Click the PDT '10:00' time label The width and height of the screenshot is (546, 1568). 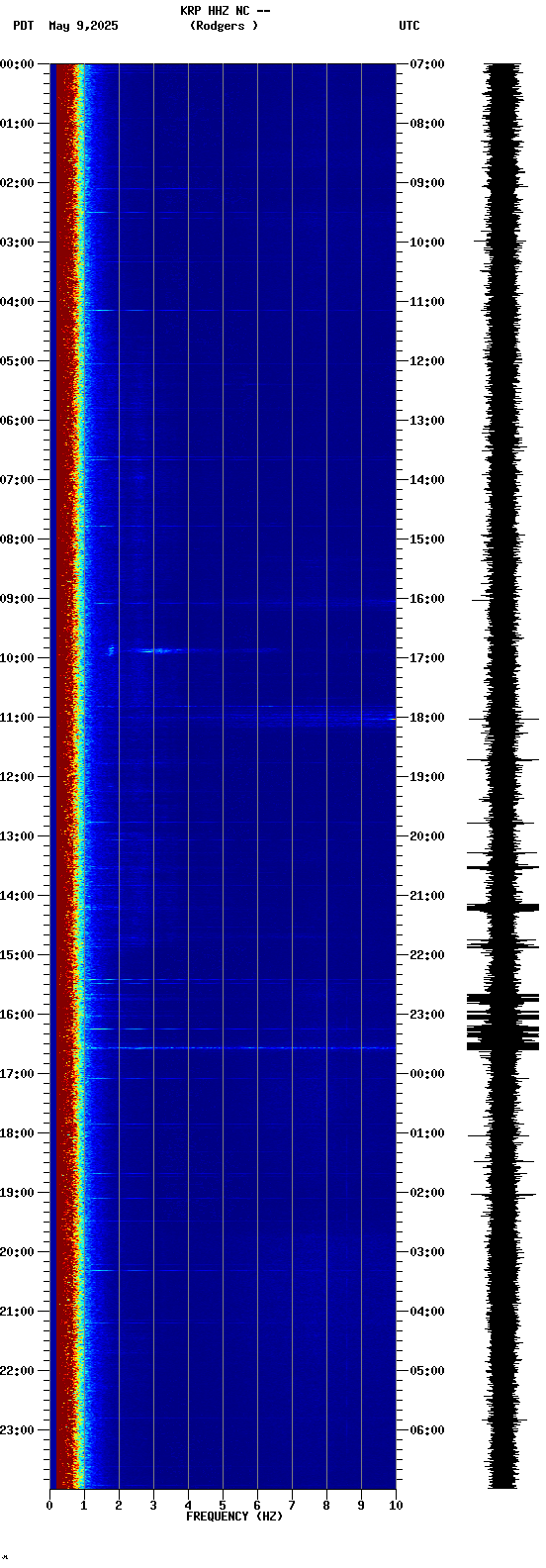click(x=18, y=658)
